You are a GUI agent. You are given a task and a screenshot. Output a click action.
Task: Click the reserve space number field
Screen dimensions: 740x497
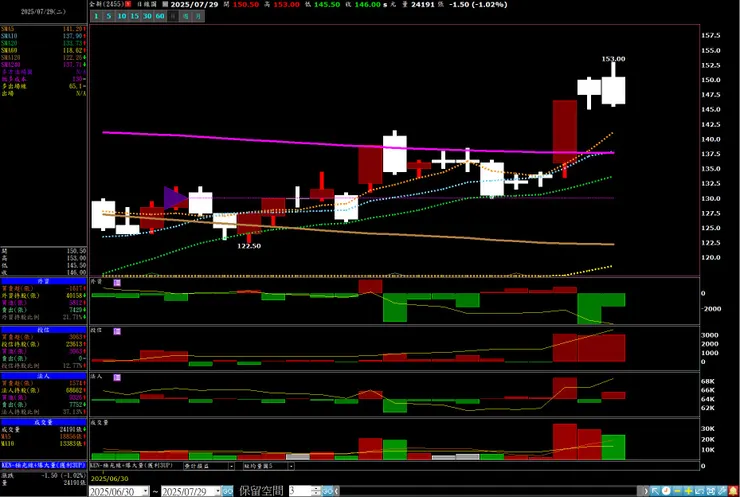[x=301, y=491]
